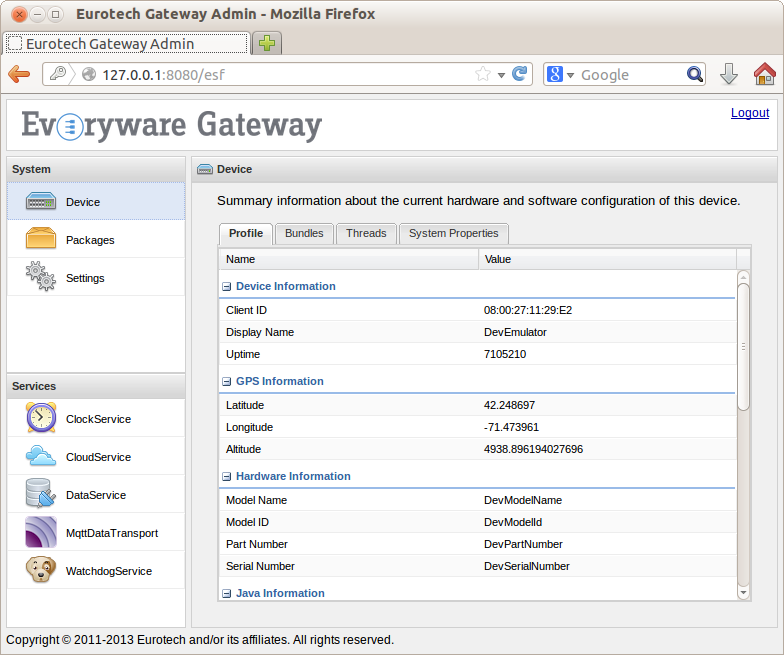Open the downloads arrow icon
Image resolution: width=784 pixels, height=655 pixels.
pyautogui.click(x=728, y=74)
